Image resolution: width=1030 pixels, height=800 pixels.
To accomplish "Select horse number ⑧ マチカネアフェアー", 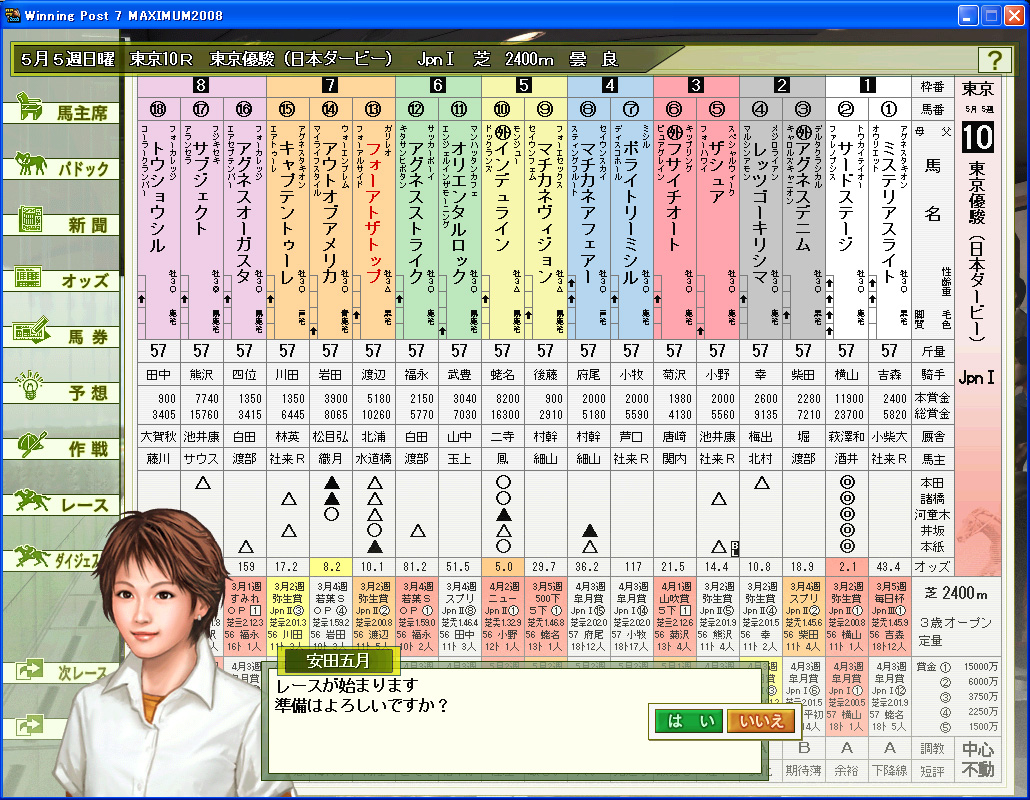I will pos(588,230).
